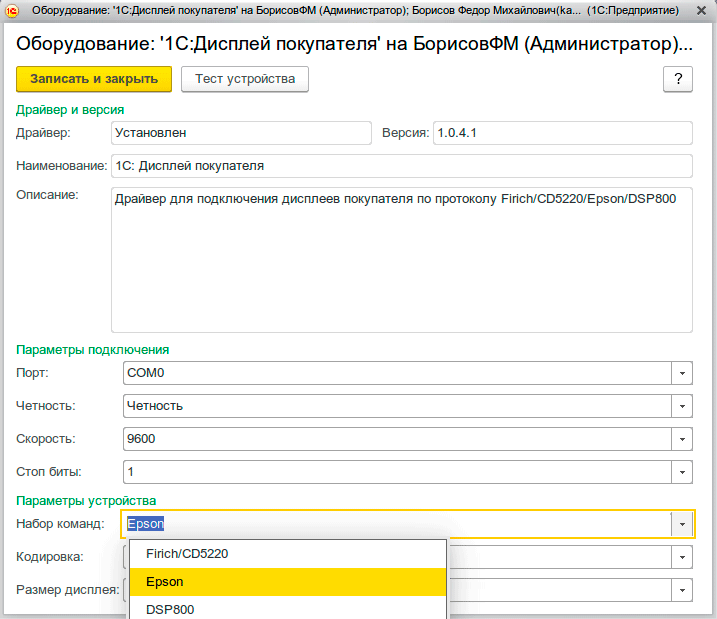Click into the Описание text area
Screen dimensions: 717x619
pyautogui.click(x=401, y=258)
